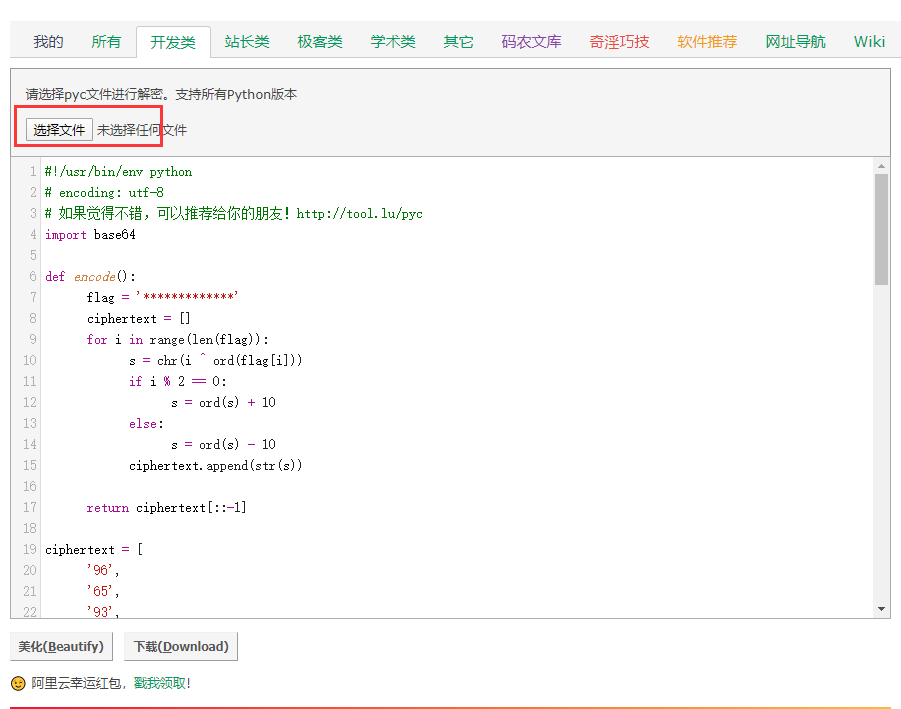Click the scrollbar up arrow
The image size is (901, 709).
[x=883, y=166]
